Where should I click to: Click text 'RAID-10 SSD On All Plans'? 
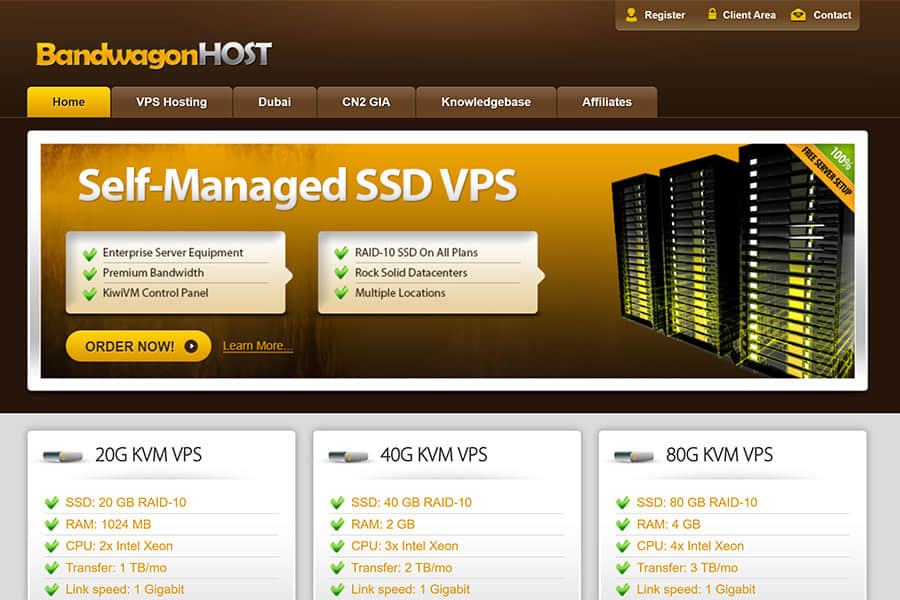[416, 253]
